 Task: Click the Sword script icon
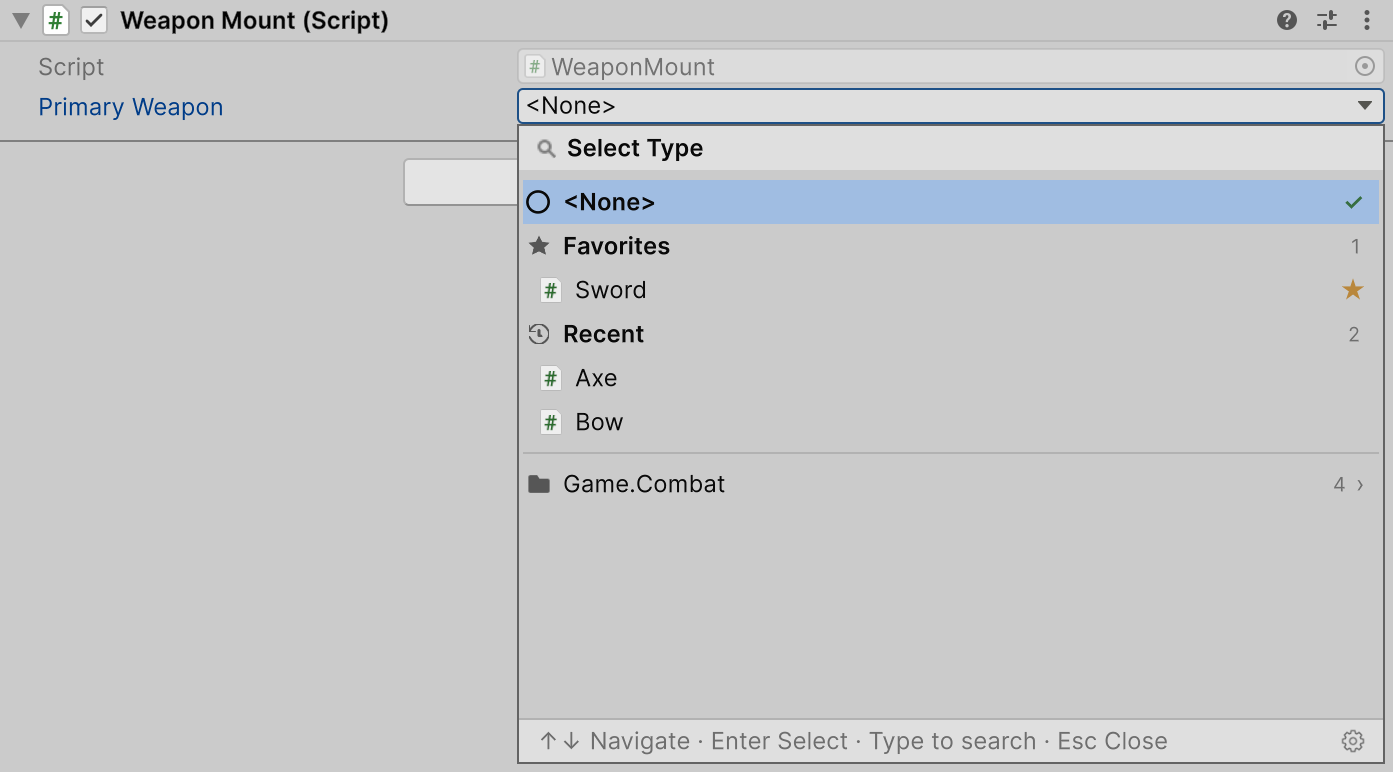pos(550,291)
